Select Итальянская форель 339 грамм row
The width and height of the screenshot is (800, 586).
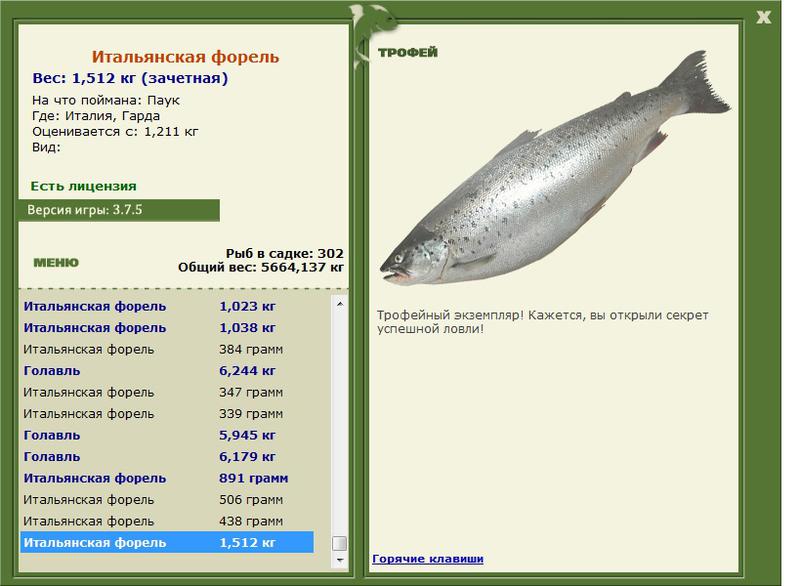click(x=167, y=414)
